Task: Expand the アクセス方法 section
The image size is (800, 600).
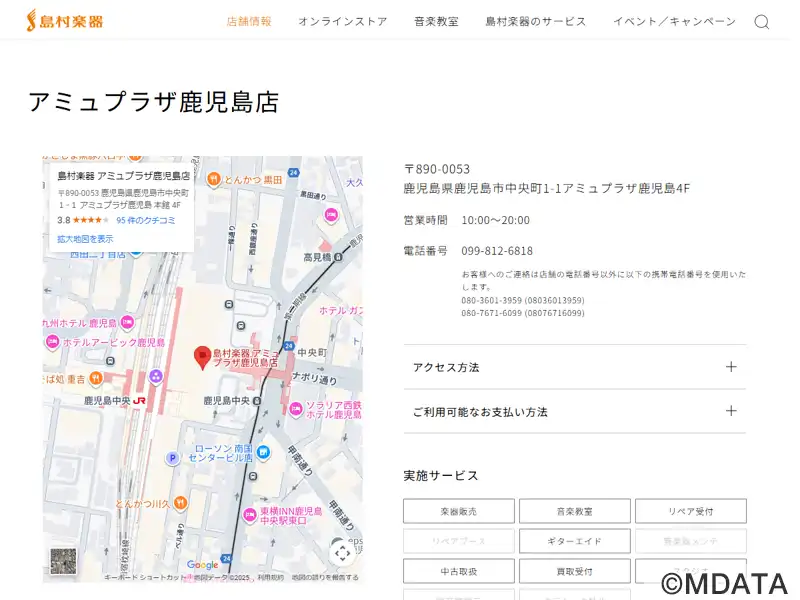Action: [574, 367]
